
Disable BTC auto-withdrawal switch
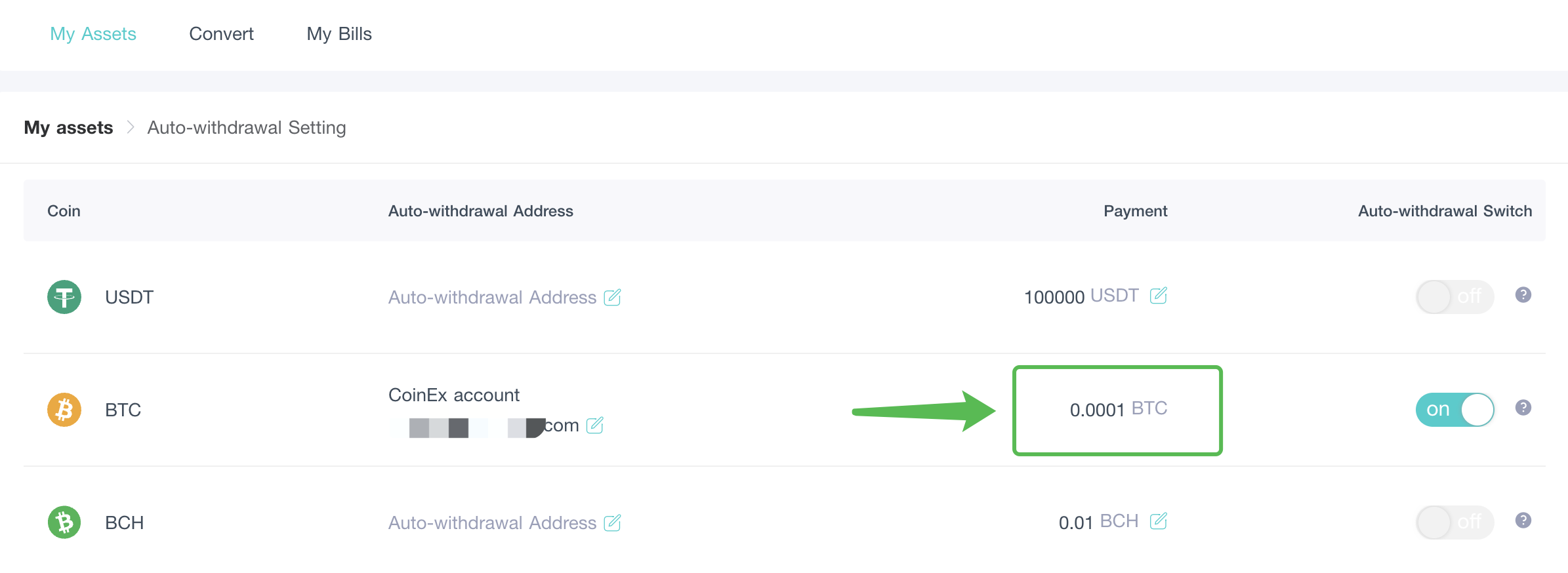click(x=1455, y=410)
